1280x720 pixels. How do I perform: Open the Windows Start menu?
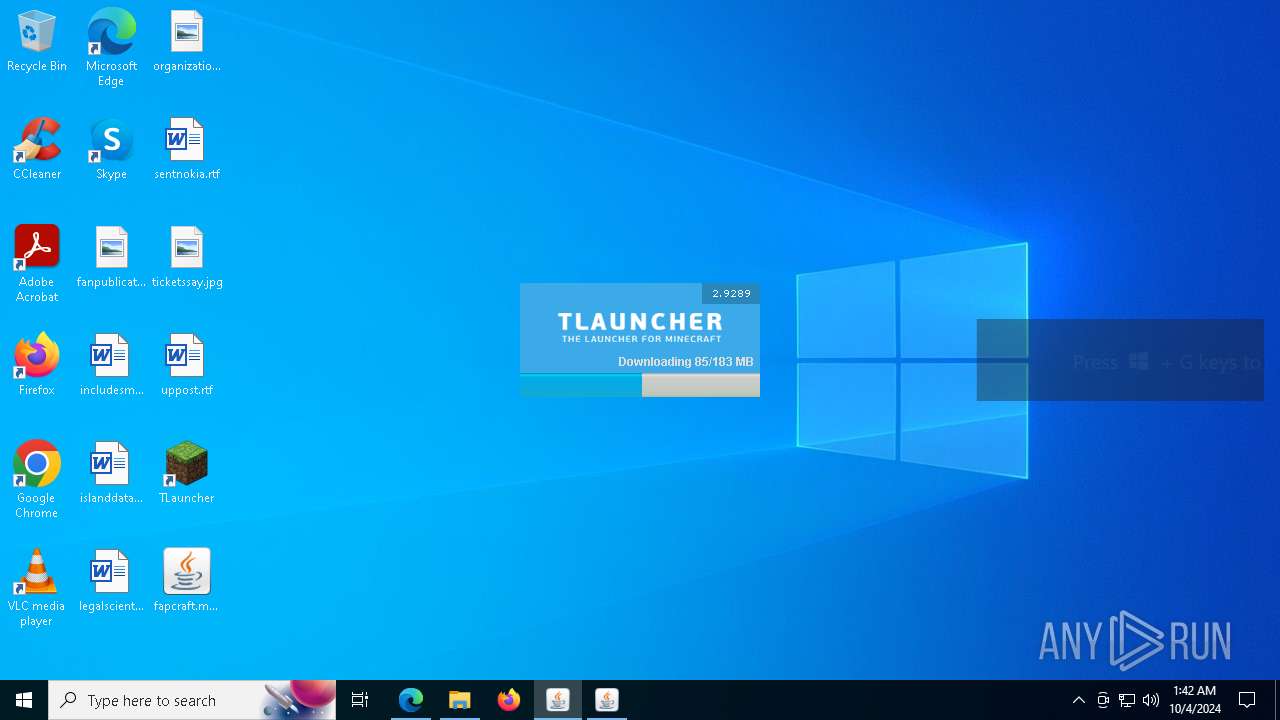pyautogui.click(x=24, y=700)
